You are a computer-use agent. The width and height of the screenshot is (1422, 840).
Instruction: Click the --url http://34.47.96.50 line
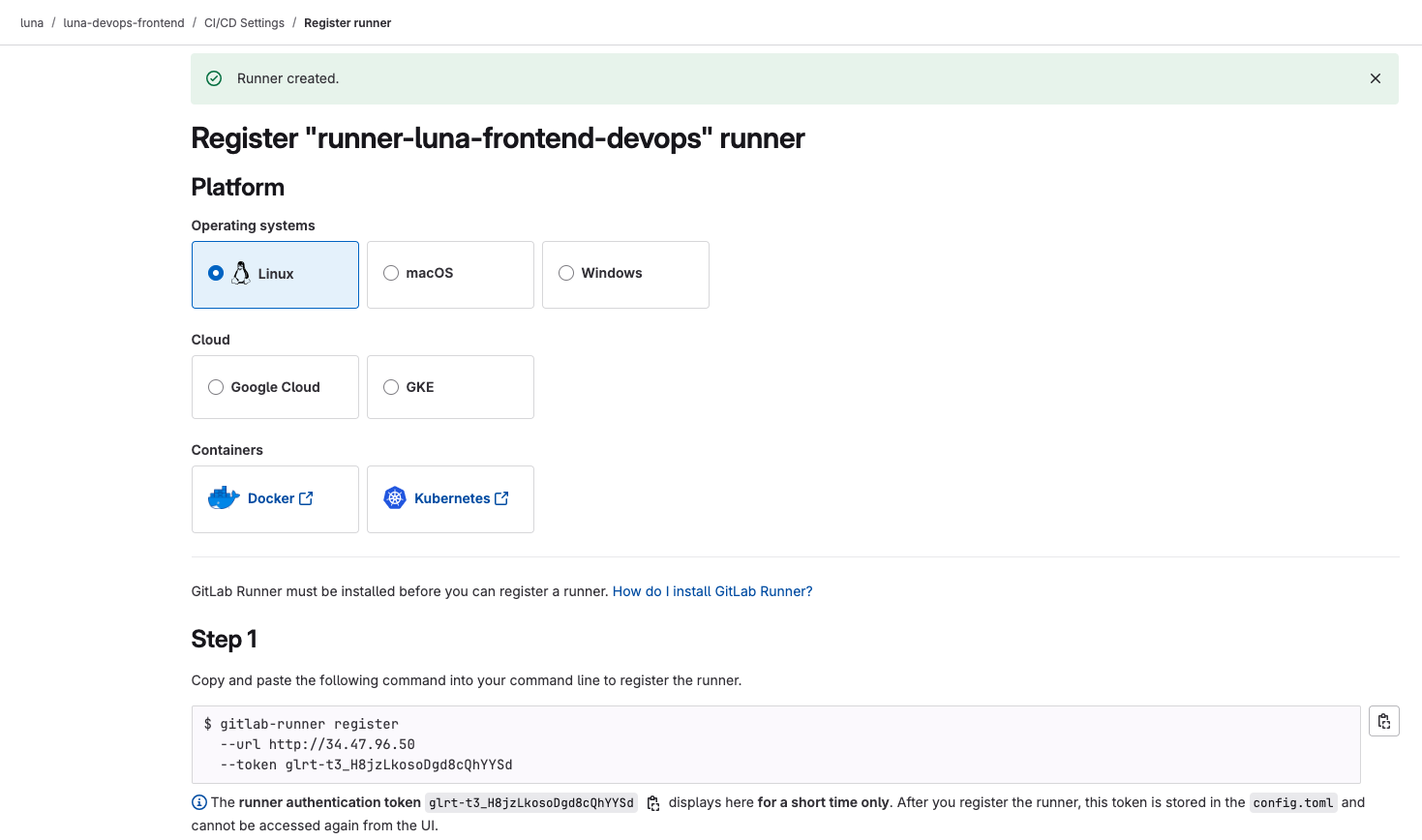point(318,744)
